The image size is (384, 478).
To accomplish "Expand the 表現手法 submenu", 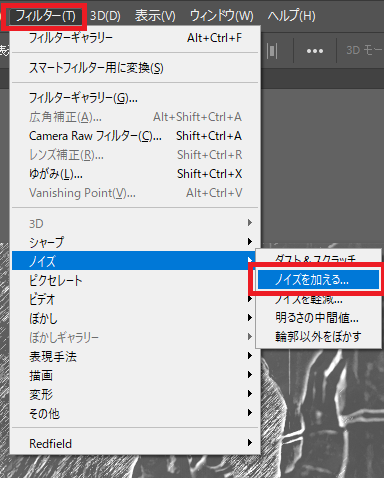I will pyautogui.click(x=135, y=356).
